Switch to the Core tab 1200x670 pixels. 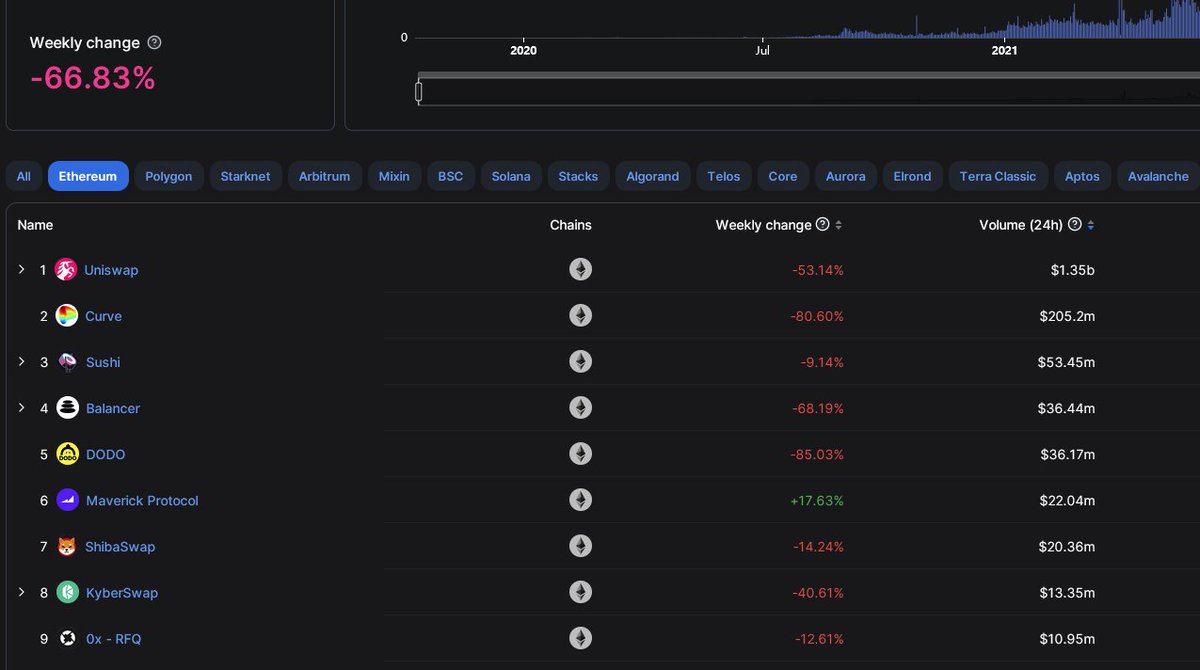click(x=783, y=176)
